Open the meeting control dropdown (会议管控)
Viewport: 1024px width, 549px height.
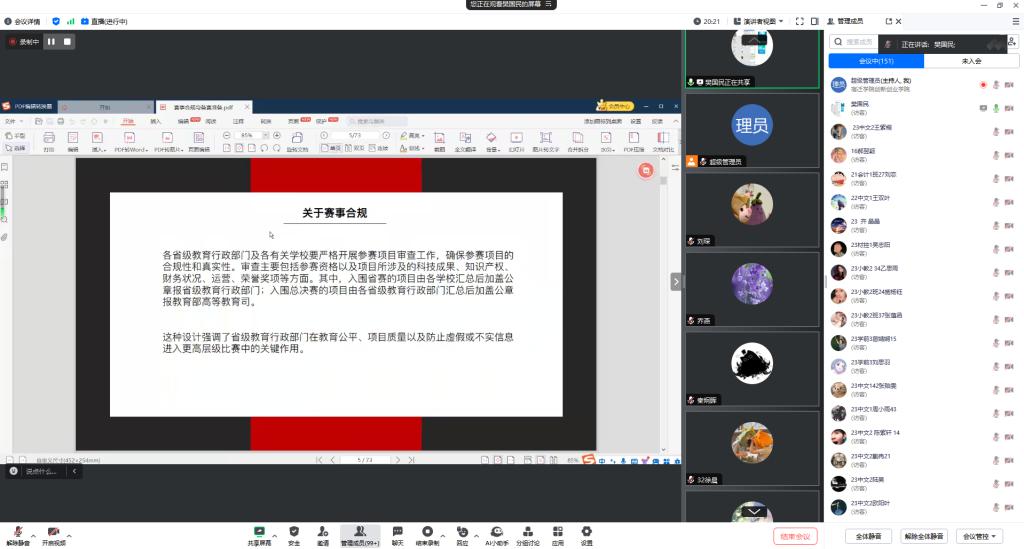point(979,536)
